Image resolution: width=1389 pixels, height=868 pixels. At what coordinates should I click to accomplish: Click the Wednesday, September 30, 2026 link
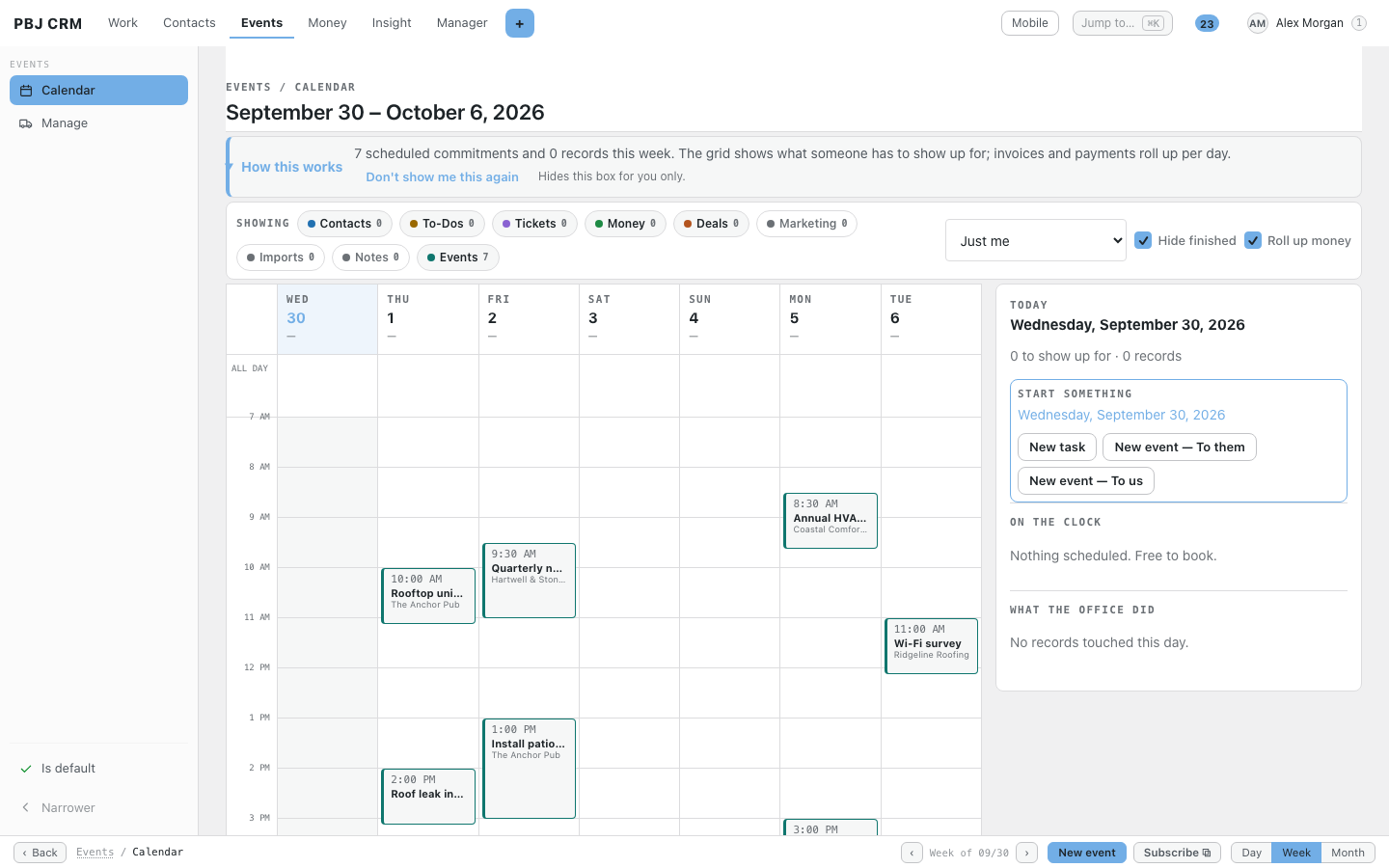[1121, 415]
